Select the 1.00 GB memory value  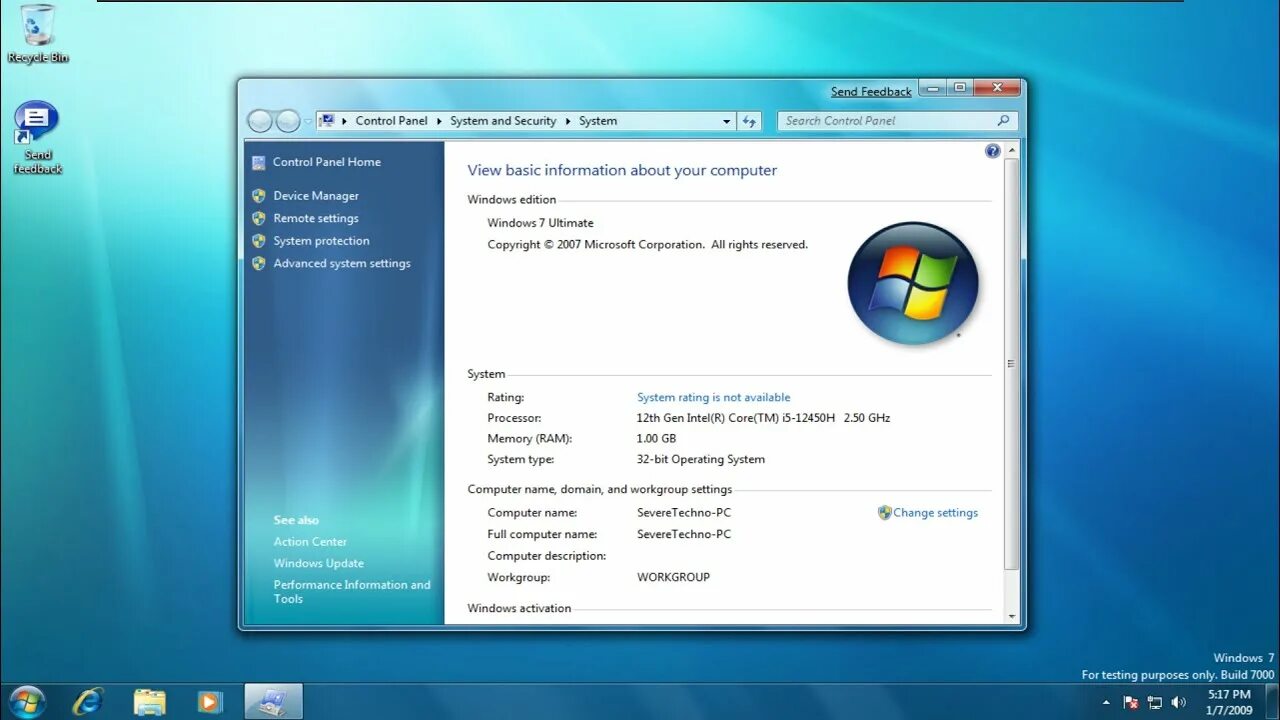click(x=656, y=439)
